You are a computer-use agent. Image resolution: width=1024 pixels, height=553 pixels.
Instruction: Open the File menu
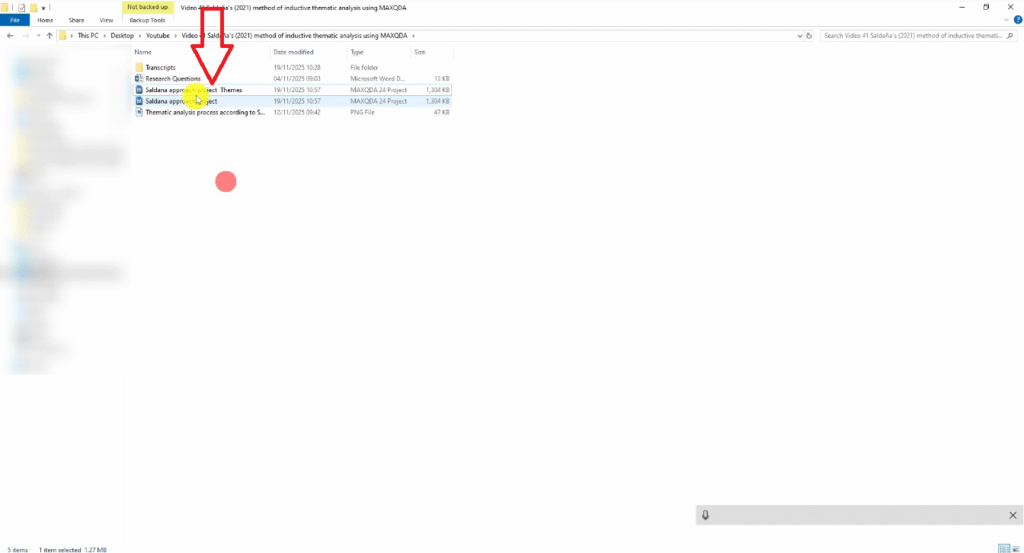15,20
